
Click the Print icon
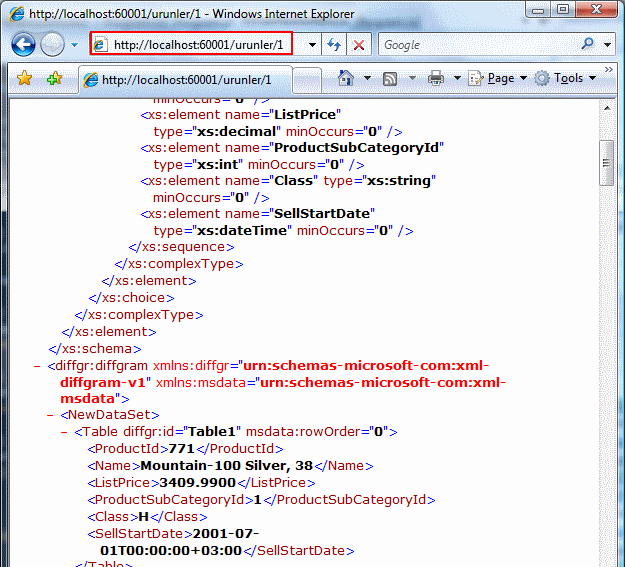coord(436,78)
